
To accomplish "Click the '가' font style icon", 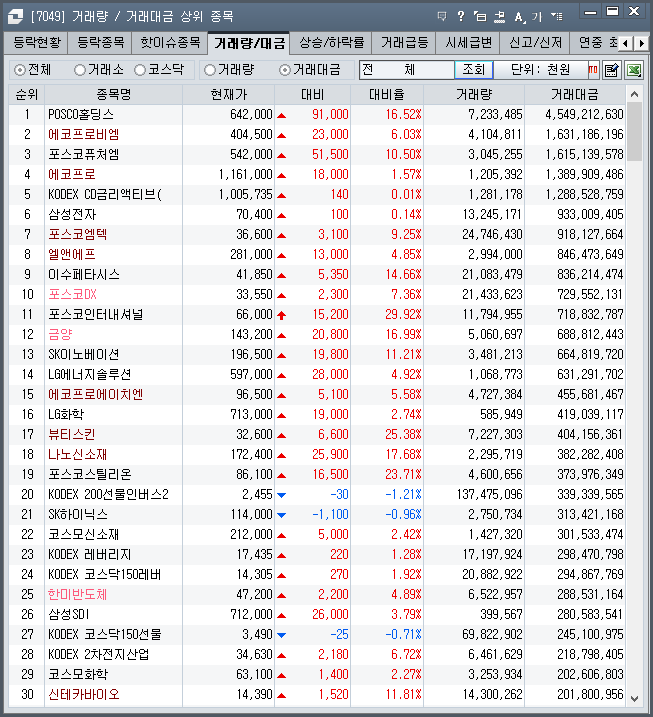I will click(x=537, y=17).
